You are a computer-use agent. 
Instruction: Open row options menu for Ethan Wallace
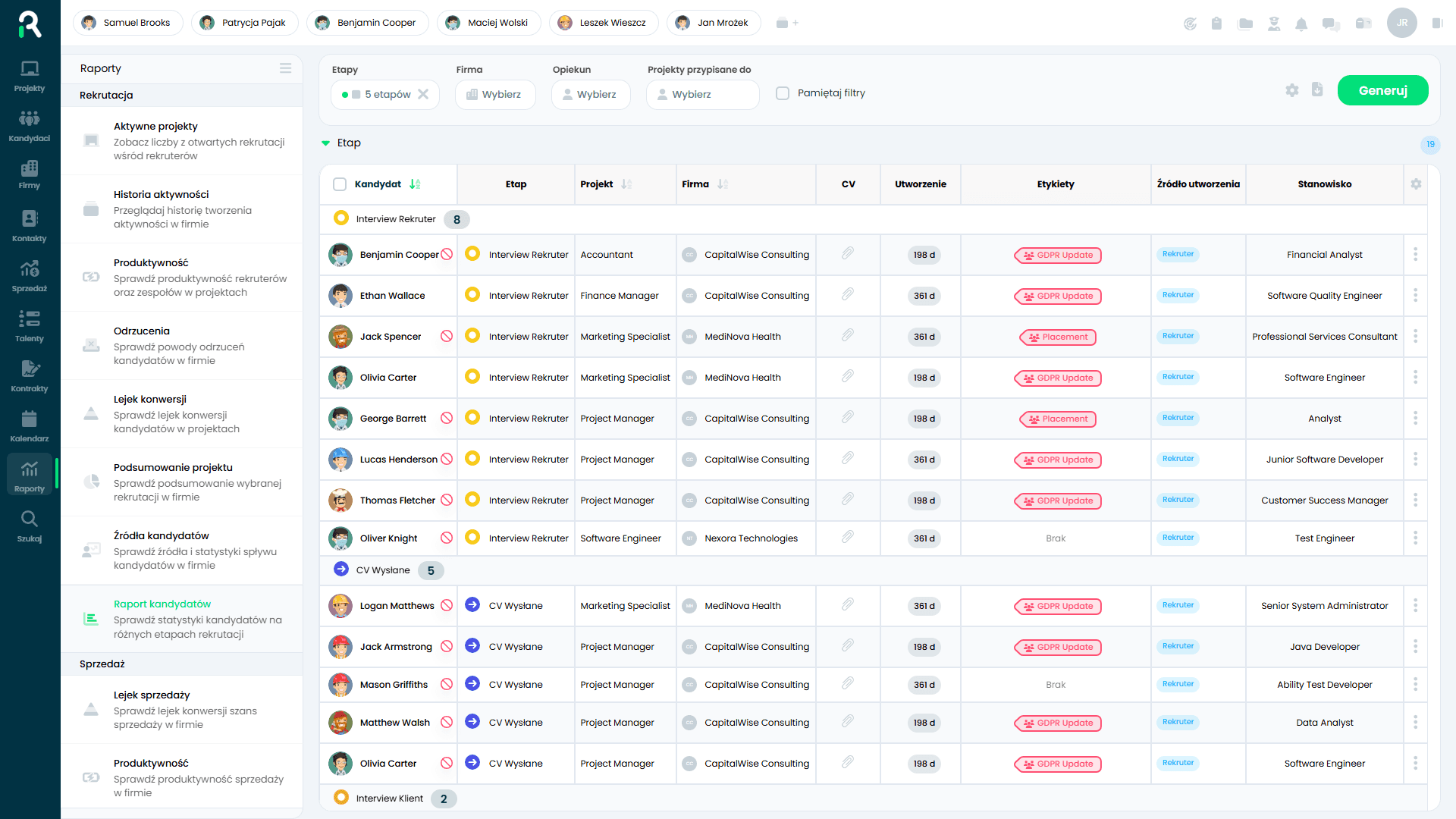pyautogui.click(x=1415, y=295)
